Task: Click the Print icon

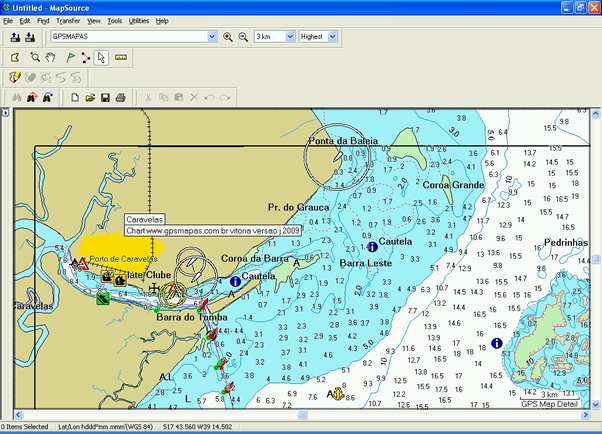Action: click(120, 97)
